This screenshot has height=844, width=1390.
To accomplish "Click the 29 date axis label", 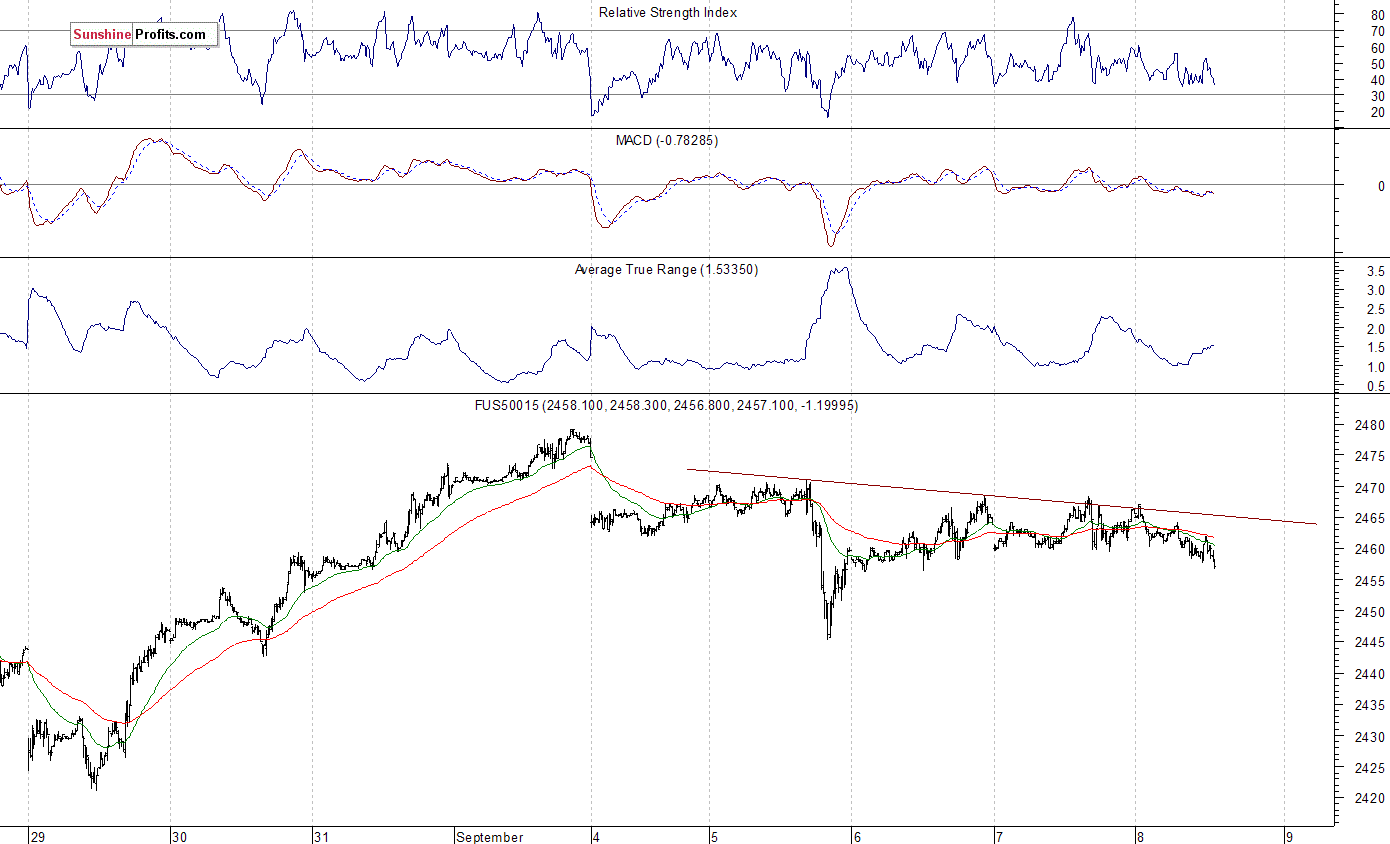I will point(38,836).
